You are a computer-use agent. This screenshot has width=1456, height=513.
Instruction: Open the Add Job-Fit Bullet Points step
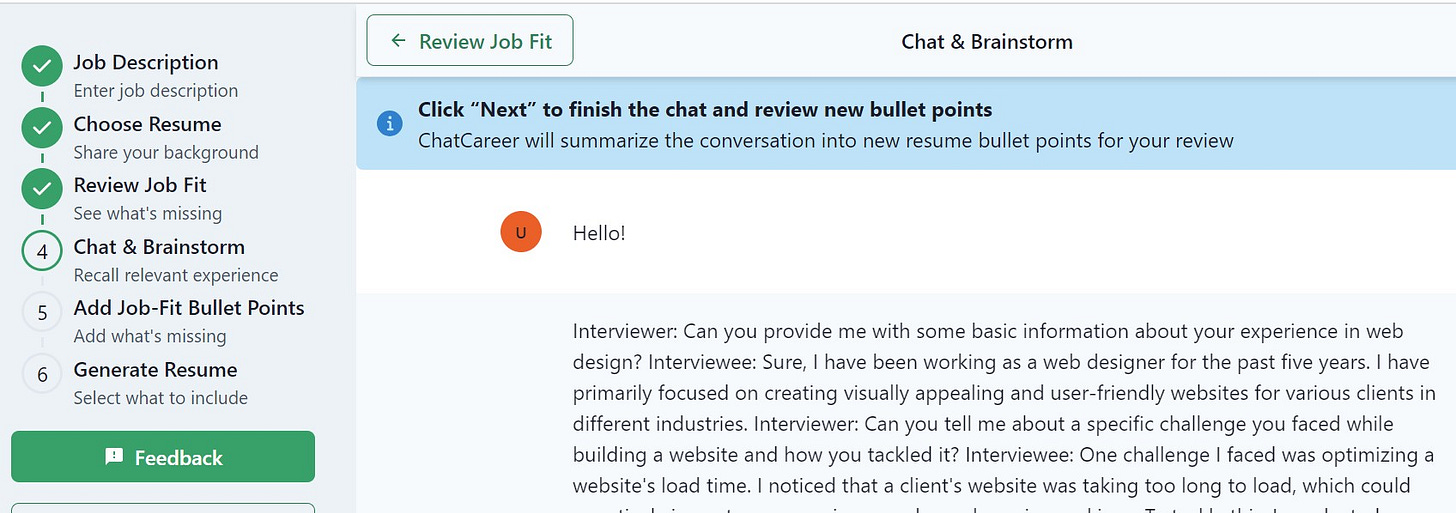pyautogui.click(x=189, y=308)
